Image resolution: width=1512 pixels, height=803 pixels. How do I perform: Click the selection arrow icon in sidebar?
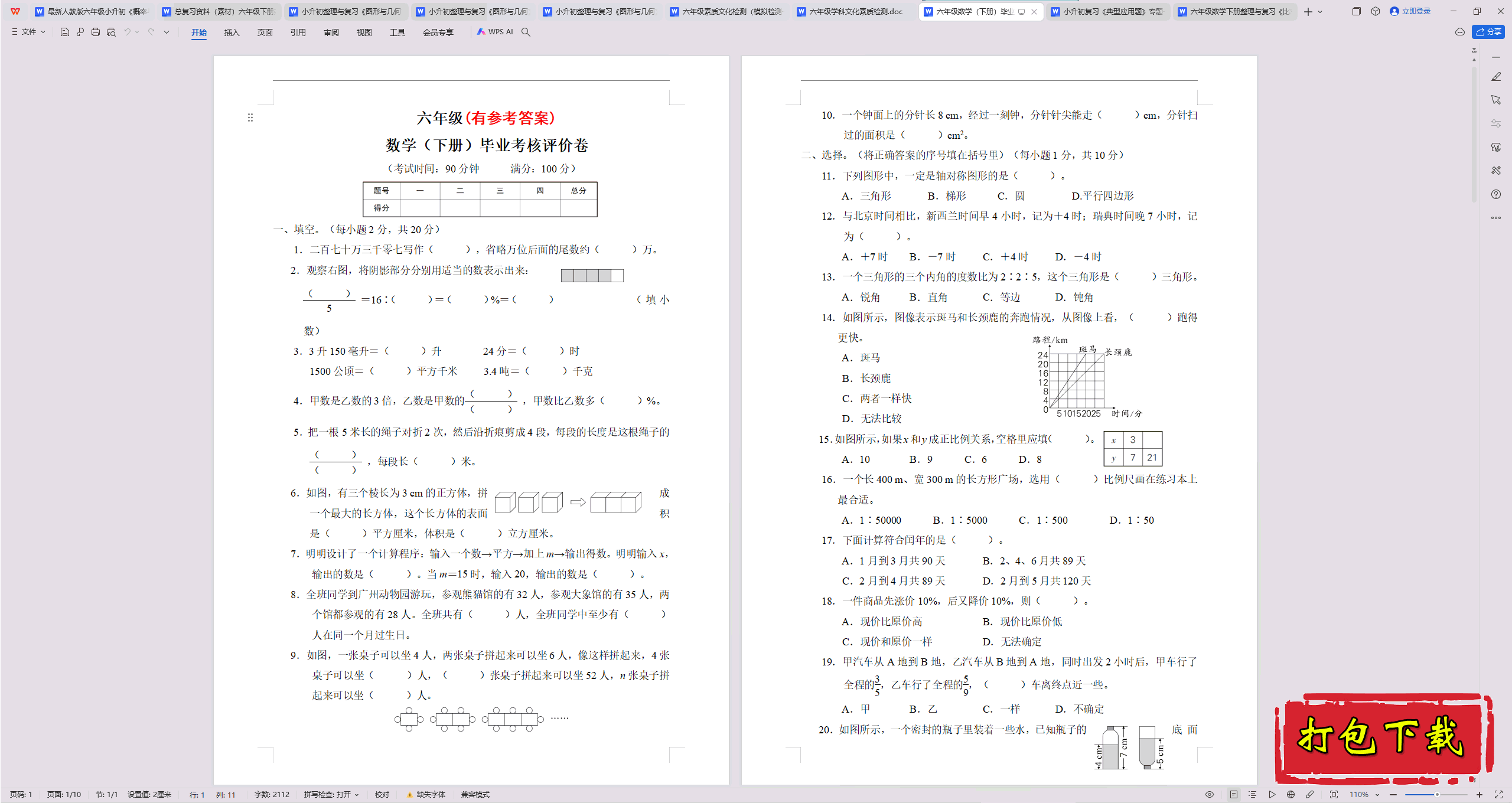(1496, 100)
